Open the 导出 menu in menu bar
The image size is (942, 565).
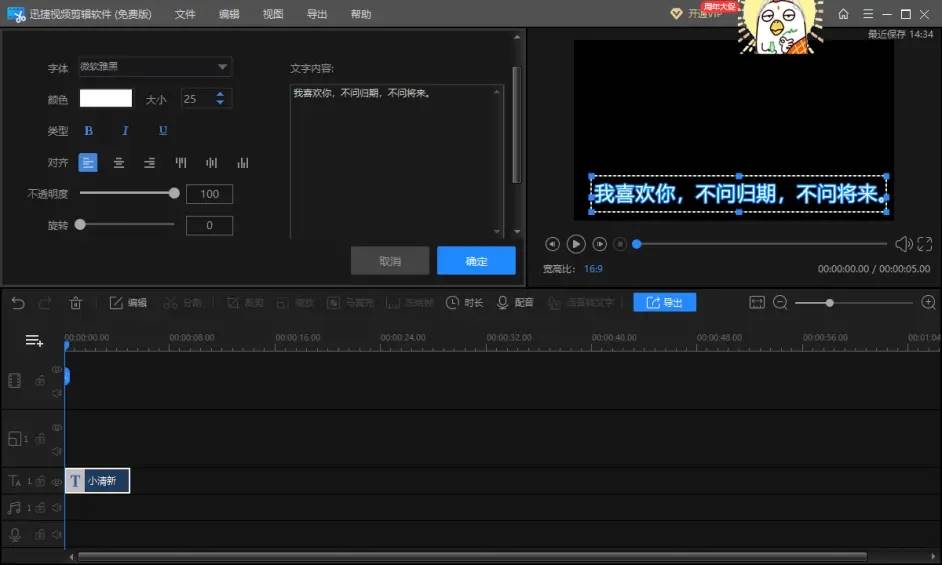317,14
